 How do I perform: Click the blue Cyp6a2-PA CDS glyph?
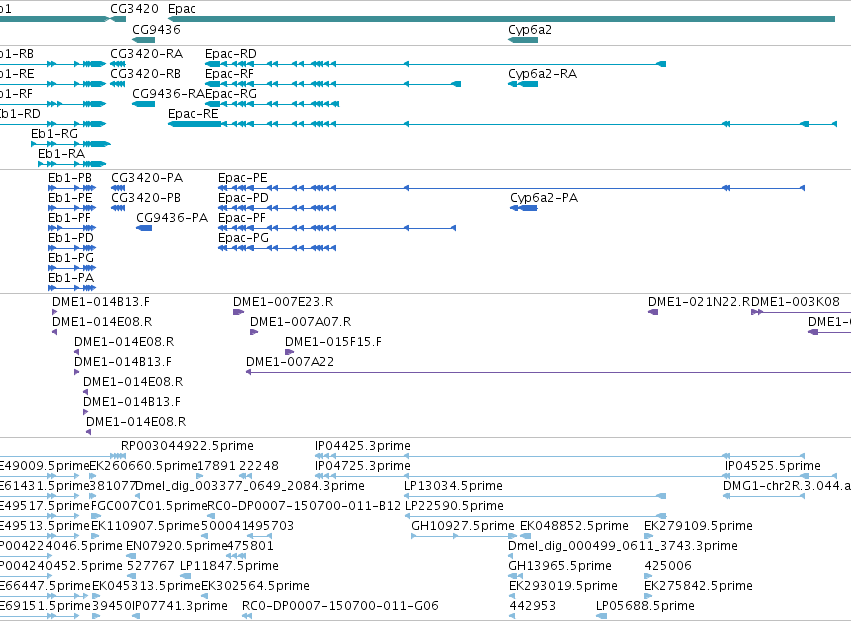coord(524,208)
